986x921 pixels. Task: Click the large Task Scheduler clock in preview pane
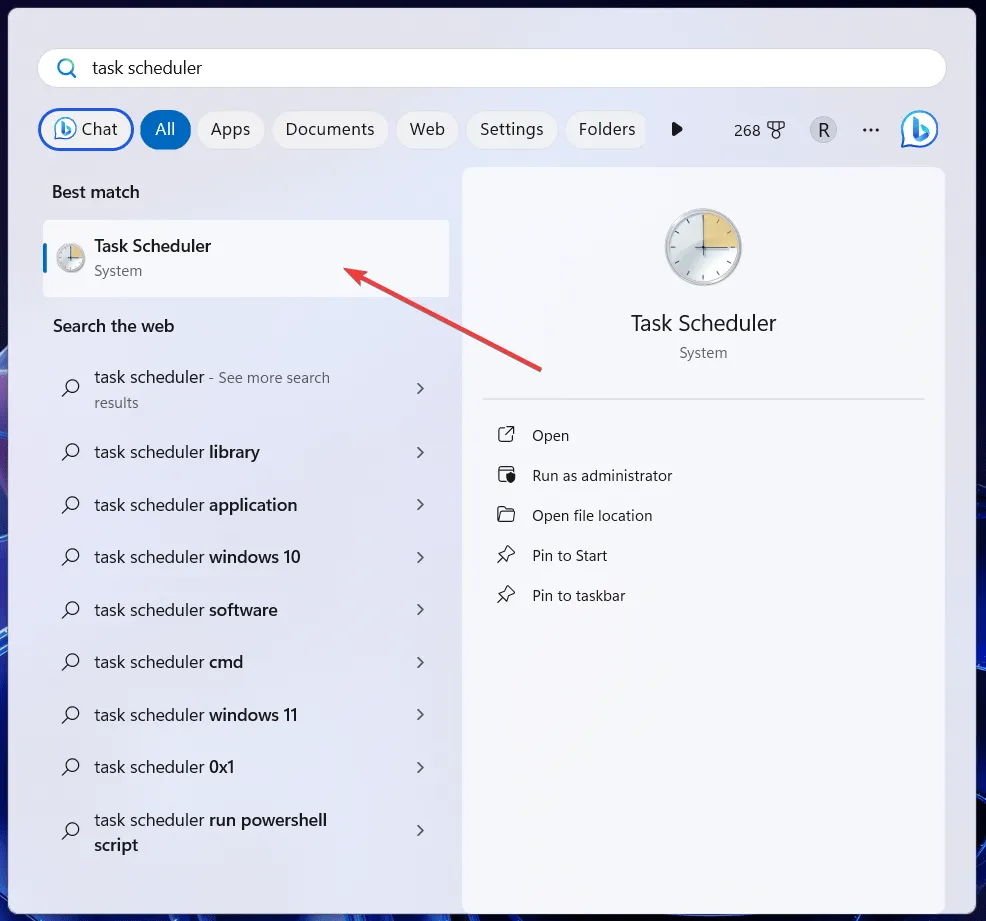[x=703, y=247]
